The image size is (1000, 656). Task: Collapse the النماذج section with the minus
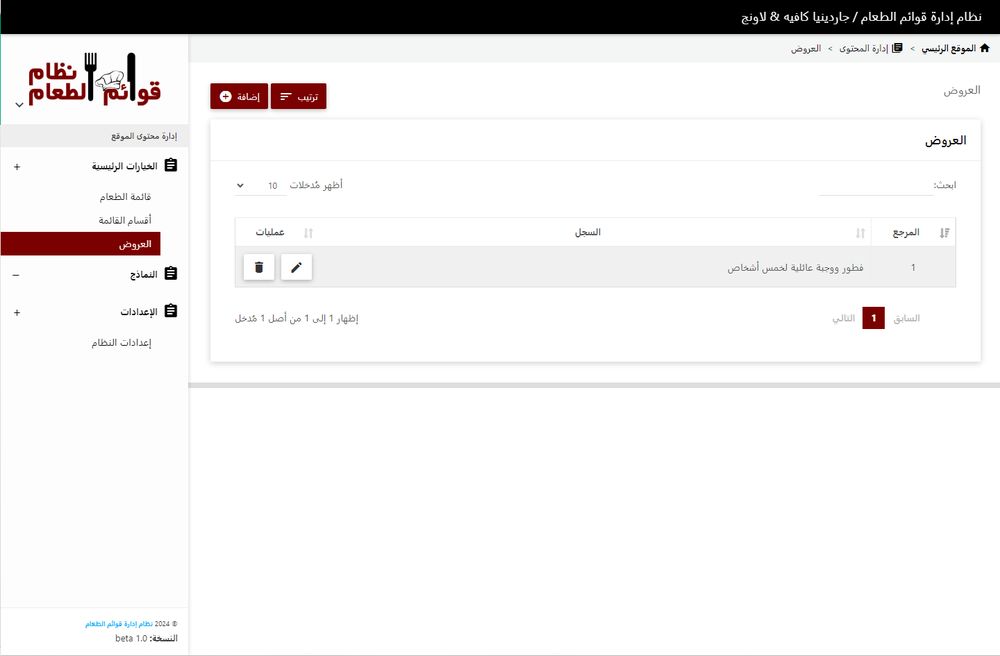(x=16, y=273)
